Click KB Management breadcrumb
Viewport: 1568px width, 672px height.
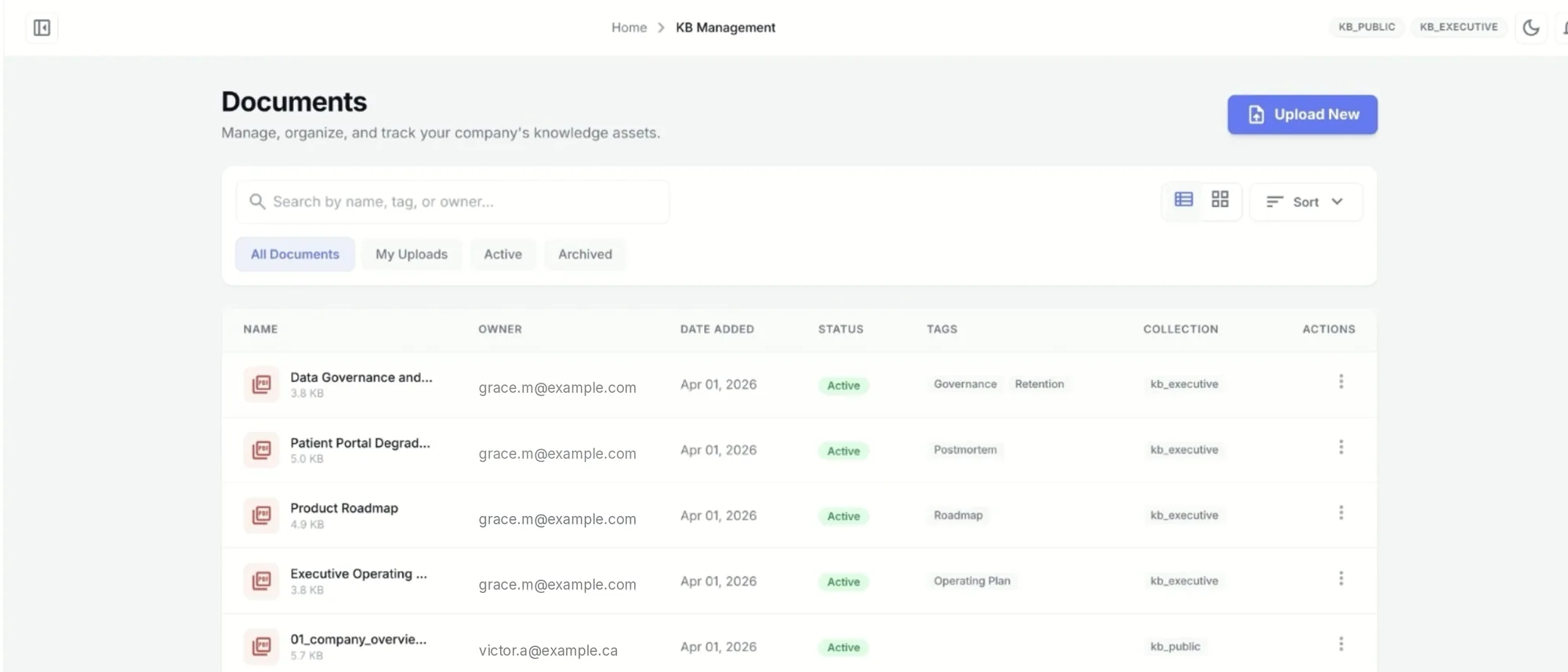(x=725, y=27)
